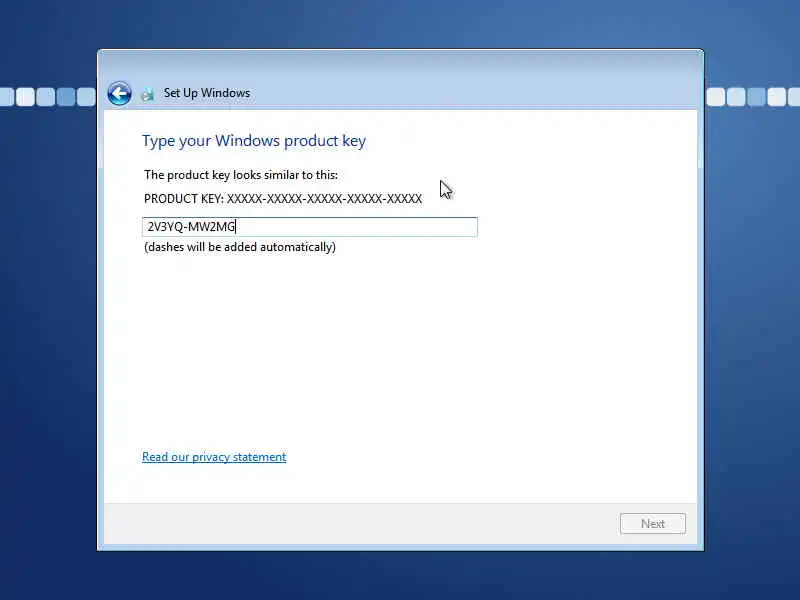Screen dimensions: 800x600
Task: Click the product key looks similar text
Action: [241, 175]
